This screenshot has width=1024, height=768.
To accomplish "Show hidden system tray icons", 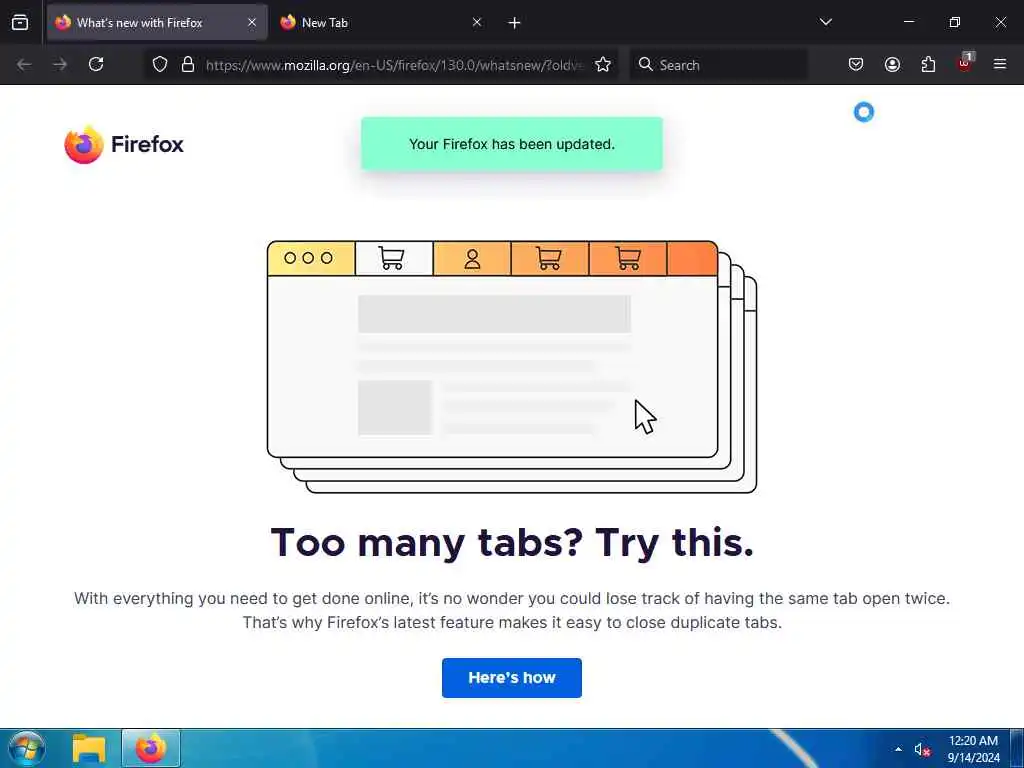I will pyautogui.click(x=899, y=749).
